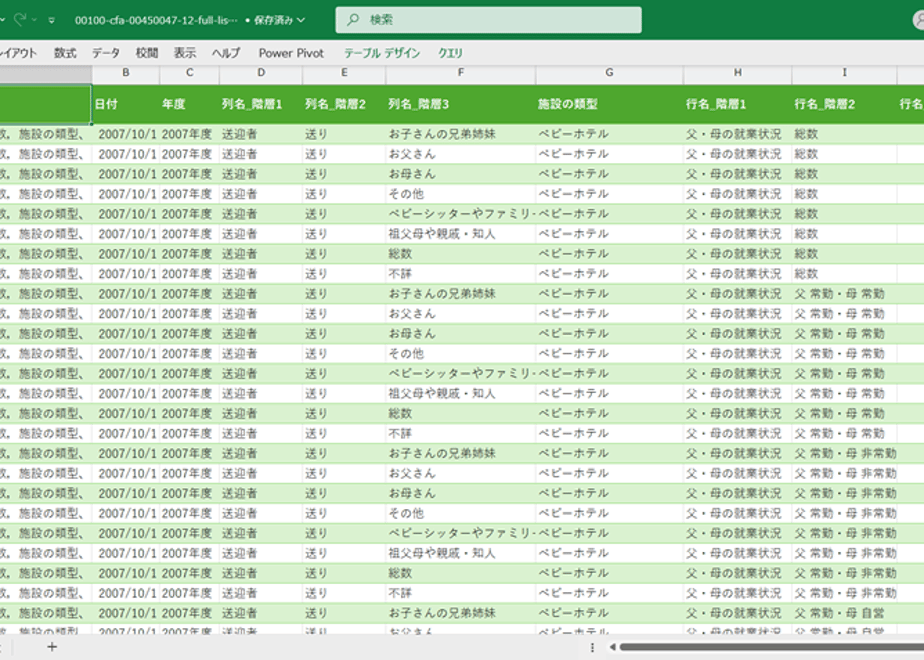Click the search magnifier icon

coord(352,19)
